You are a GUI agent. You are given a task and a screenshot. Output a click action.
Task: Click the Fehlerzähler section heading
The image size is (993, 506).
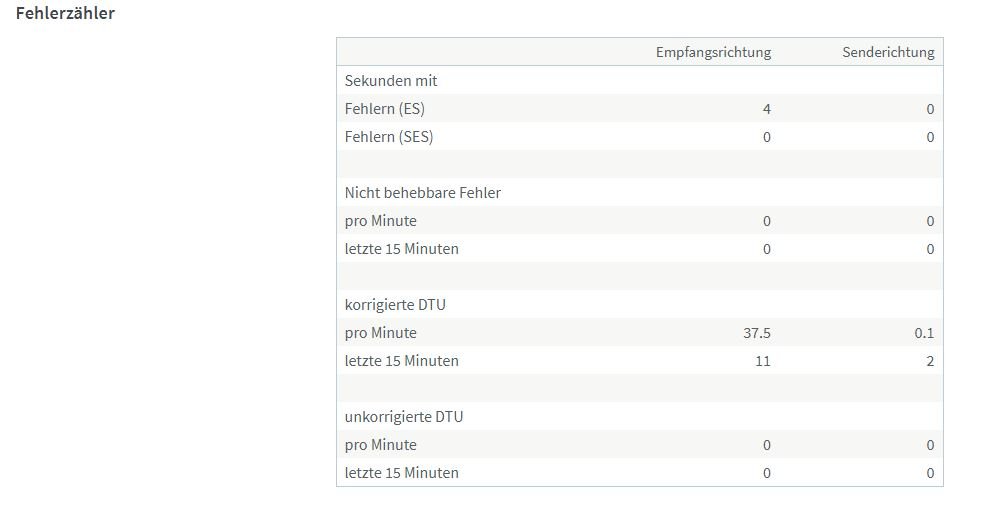65,14
